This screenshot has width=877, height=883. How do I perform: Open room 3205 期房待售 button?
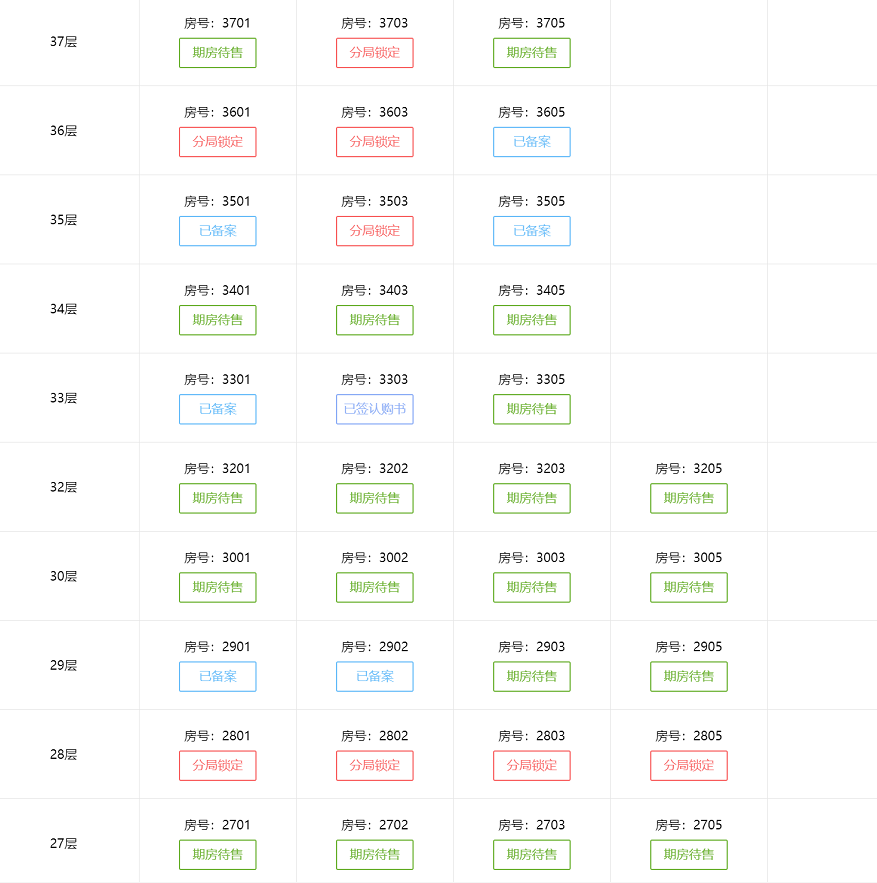pyautogui.click(x=689, y=498)
